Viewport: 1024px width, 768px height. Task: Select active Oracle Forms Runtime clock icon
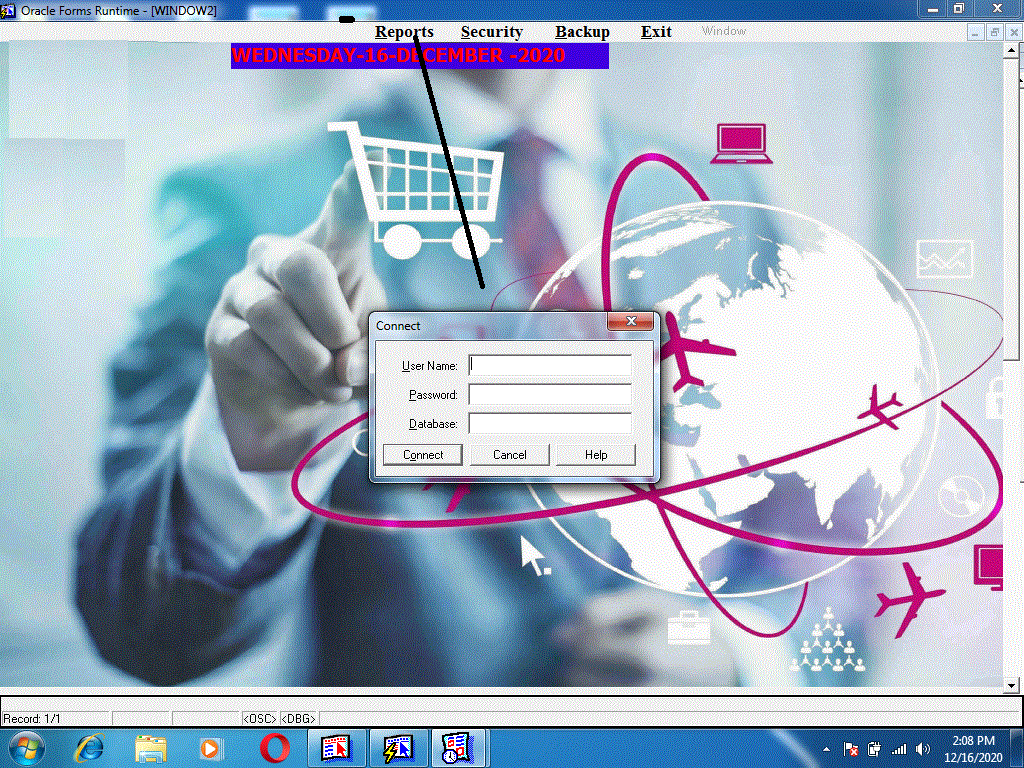click(458, 747)
